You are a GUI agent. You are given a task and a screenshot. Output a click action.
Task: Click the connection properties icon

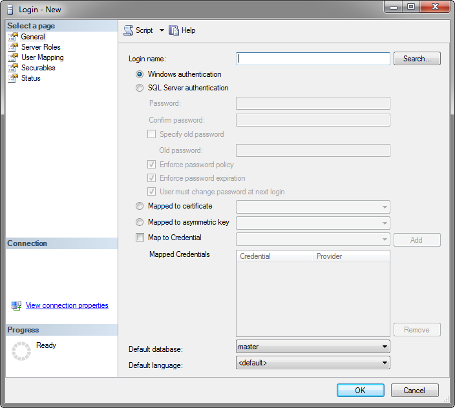click(16, 305)
